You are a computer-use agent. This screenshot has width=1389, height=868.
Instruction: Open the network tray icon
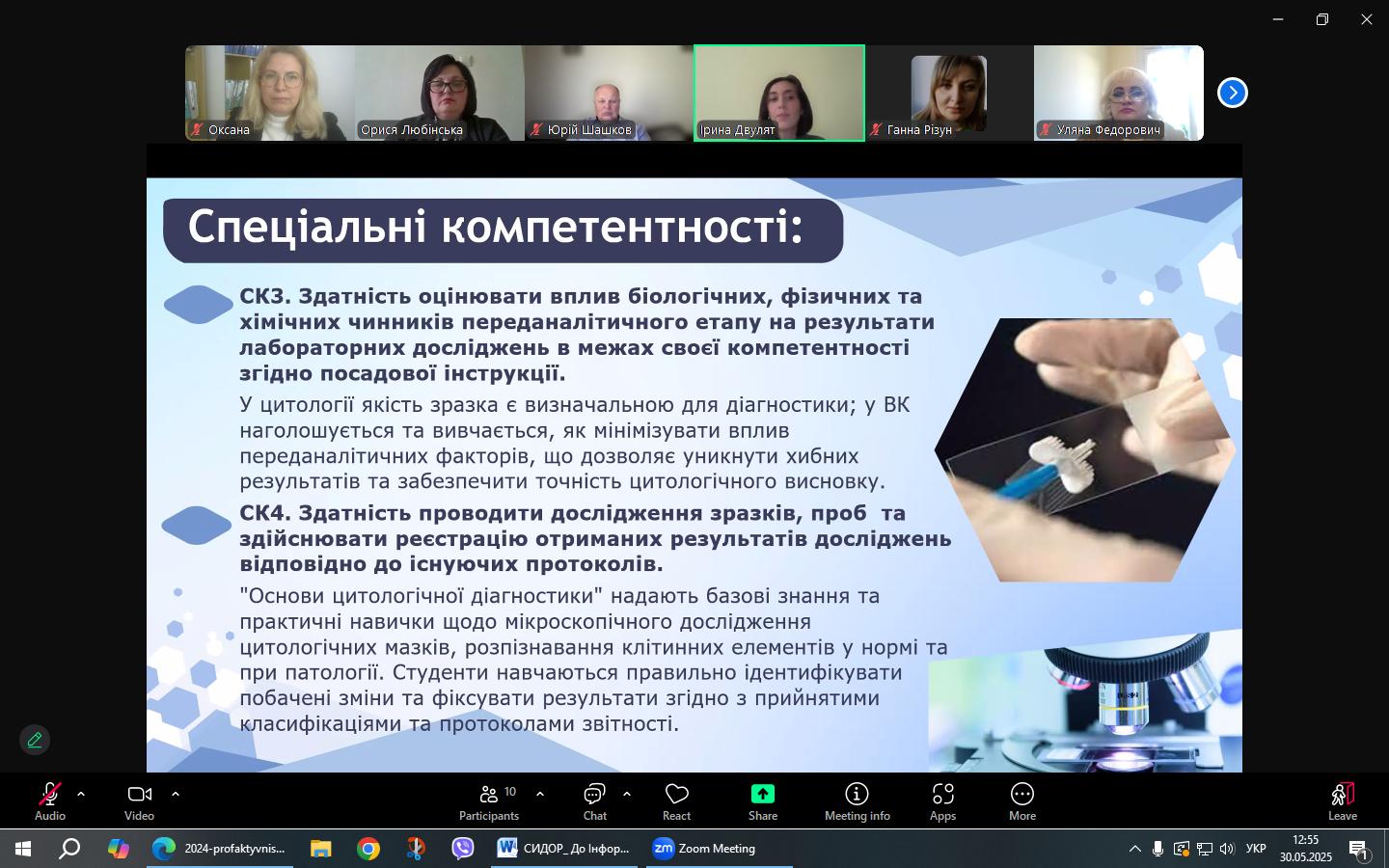[1205, 849]
